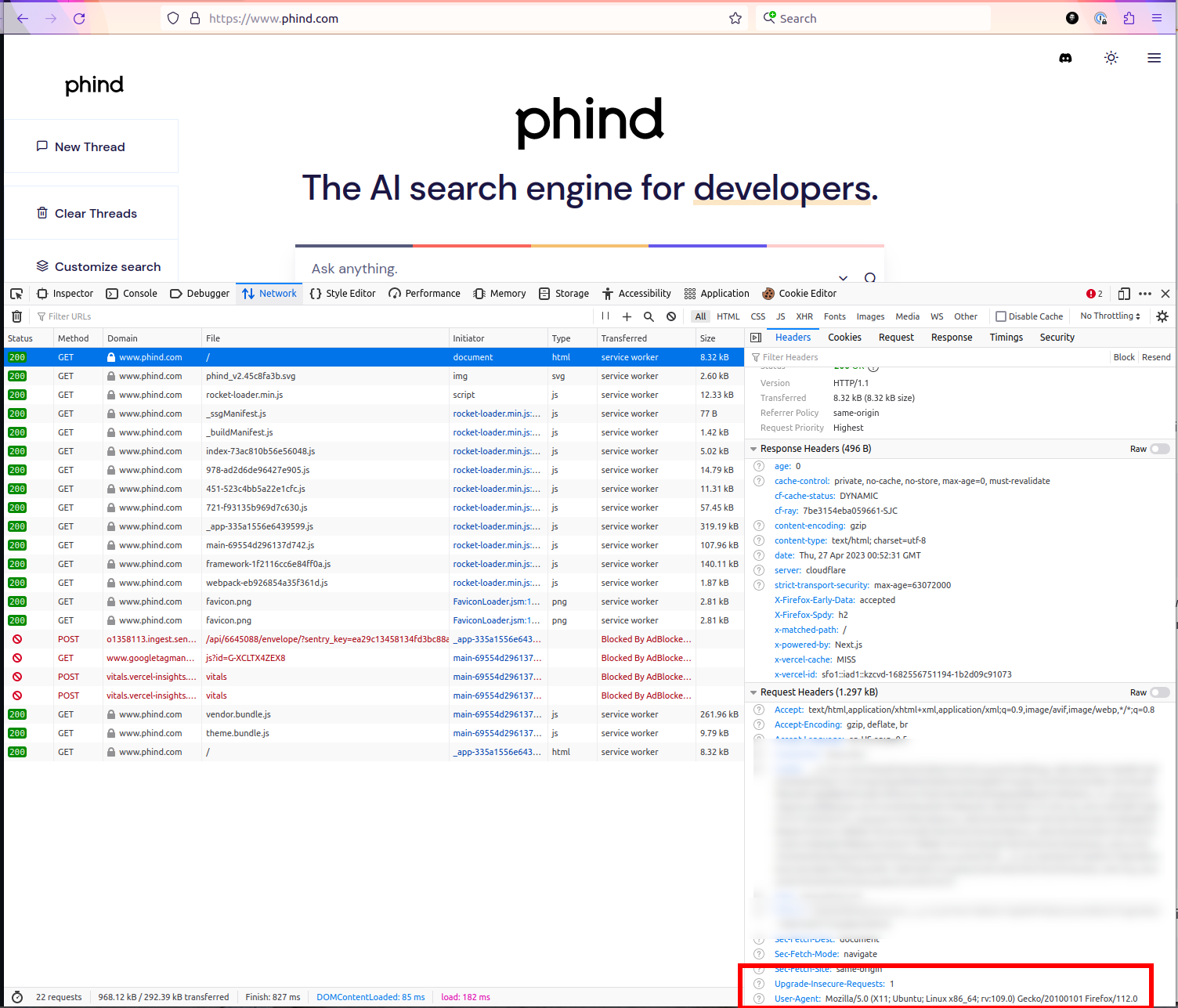Clear network log with trash icon
The width and height of the screenshot is (1178, 1008).
click(16, 316)
